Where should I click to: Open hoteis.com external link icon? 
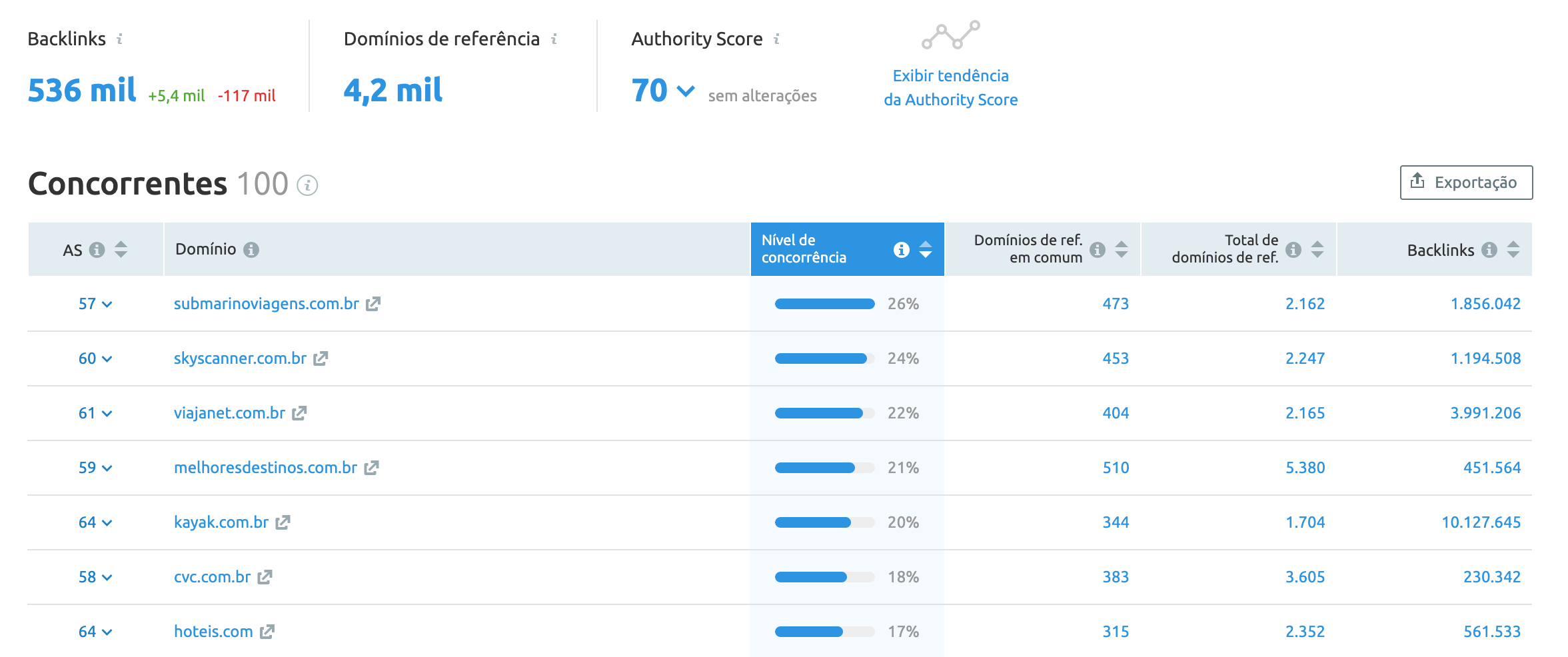tap(267, 632)
